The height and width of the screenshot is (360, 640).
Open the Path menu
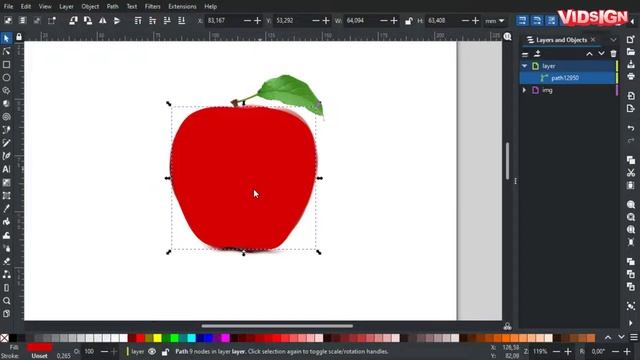tap(113, 7)
